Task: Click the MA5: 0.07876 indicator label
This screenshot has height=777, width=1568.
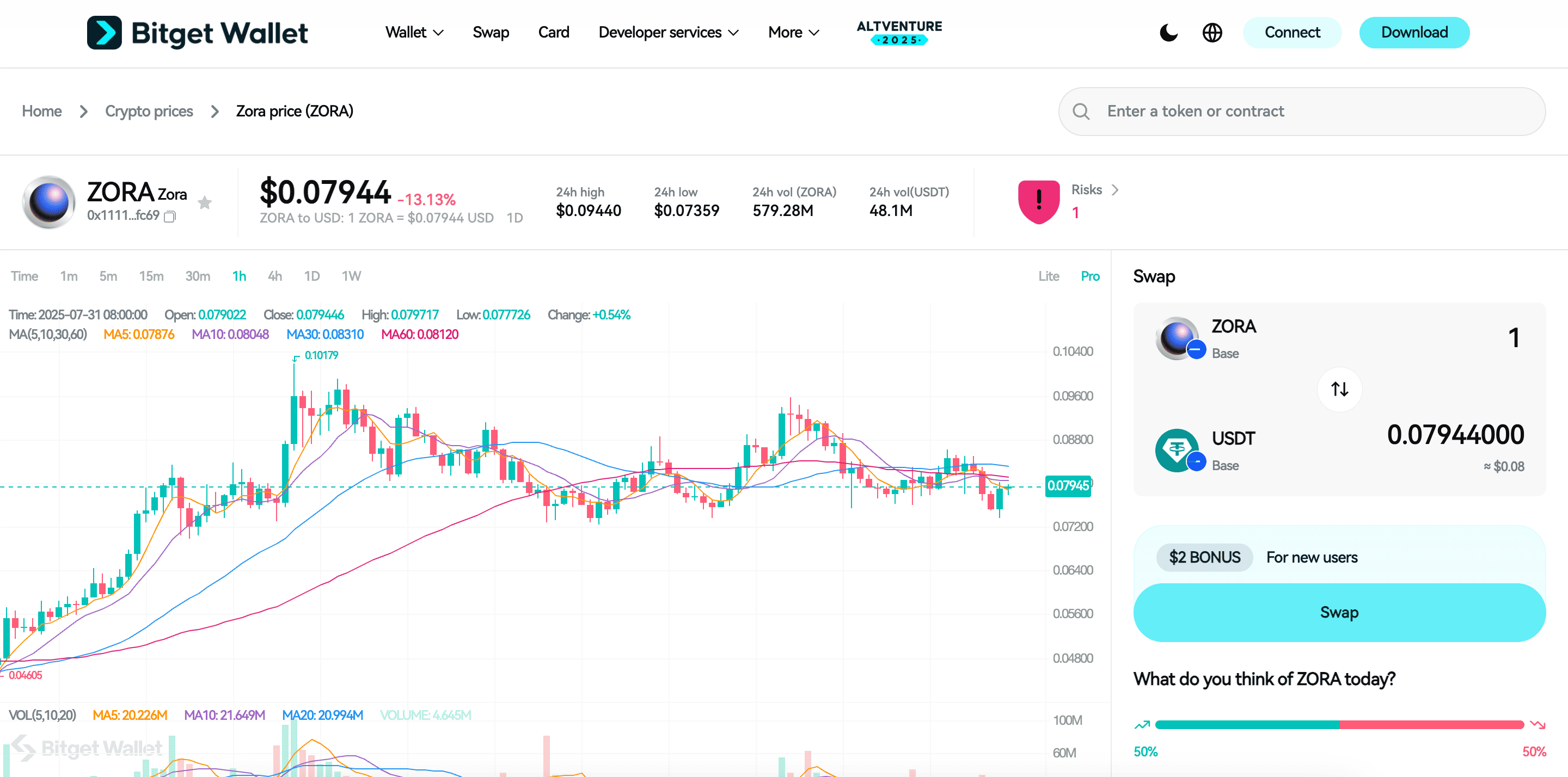Action: click(139, 335)
